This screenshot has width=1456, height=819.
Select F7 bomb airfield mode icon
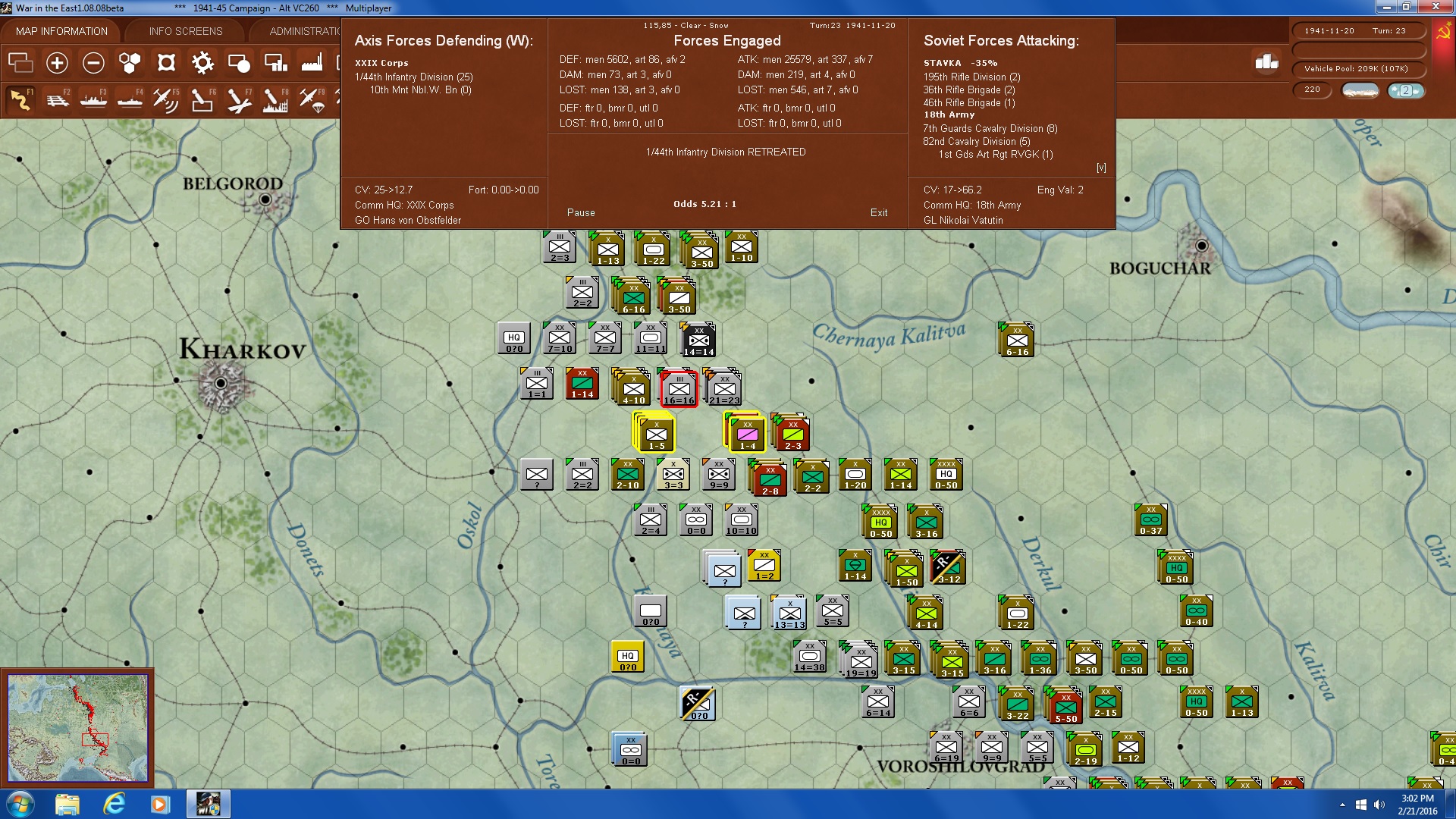point(239,99)
